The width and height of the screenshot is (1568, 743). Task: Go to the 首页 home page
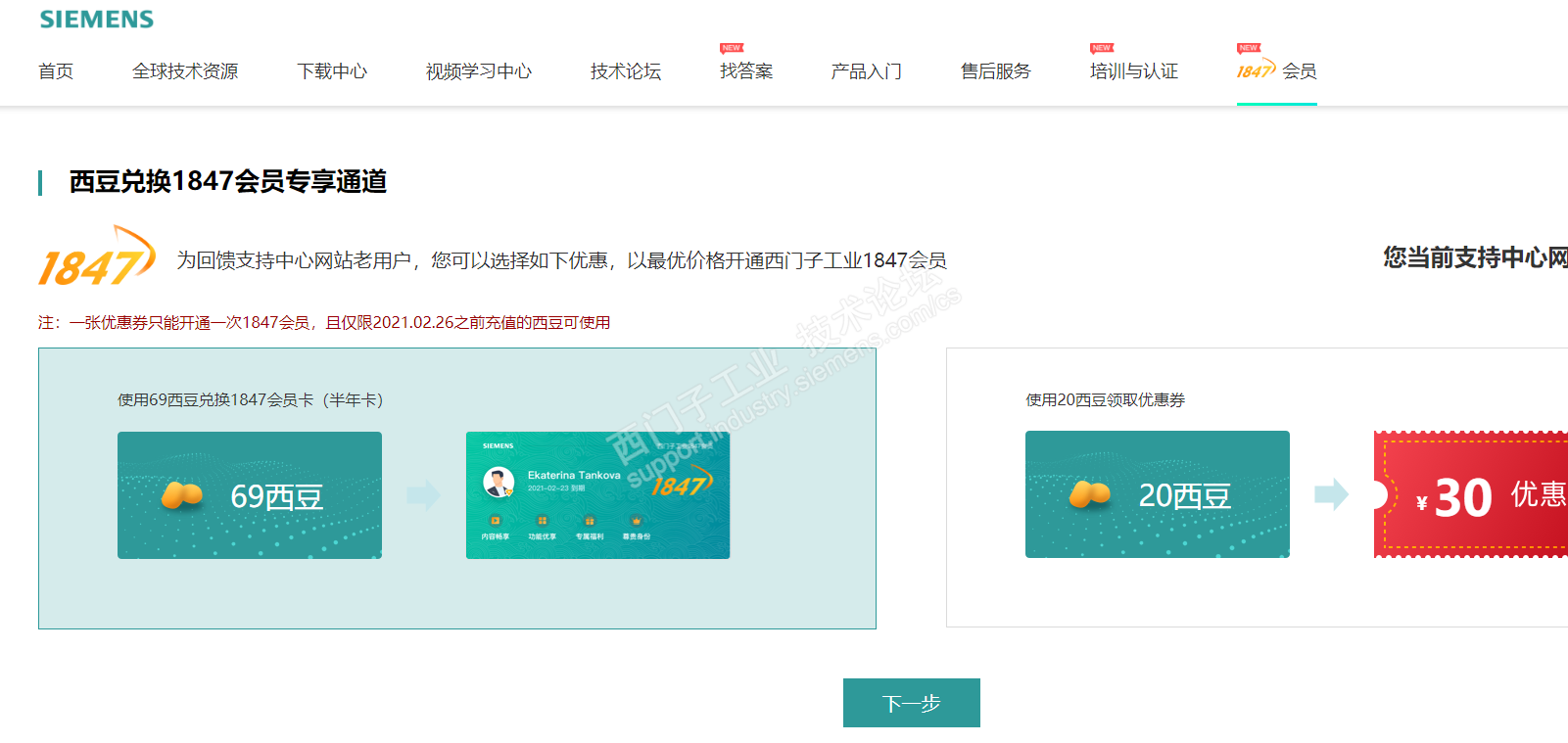[56, 71]
